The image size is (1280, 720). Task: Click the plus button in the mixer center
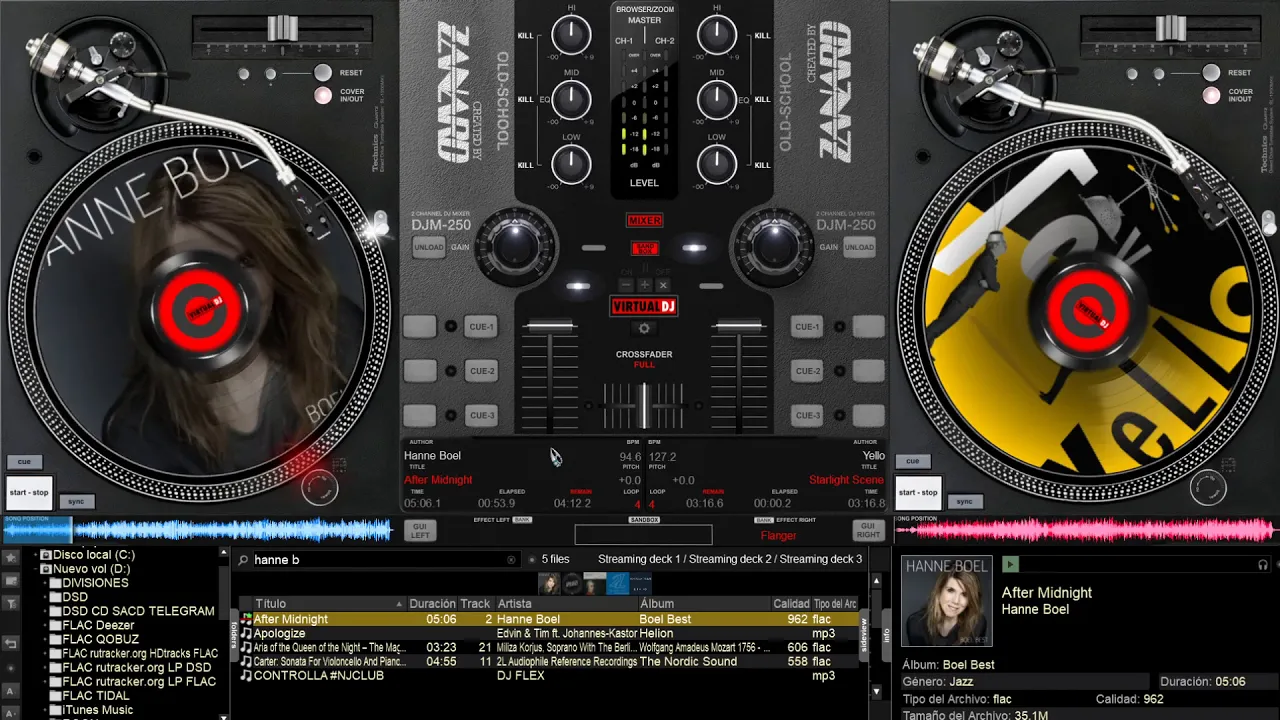[645, 285]
